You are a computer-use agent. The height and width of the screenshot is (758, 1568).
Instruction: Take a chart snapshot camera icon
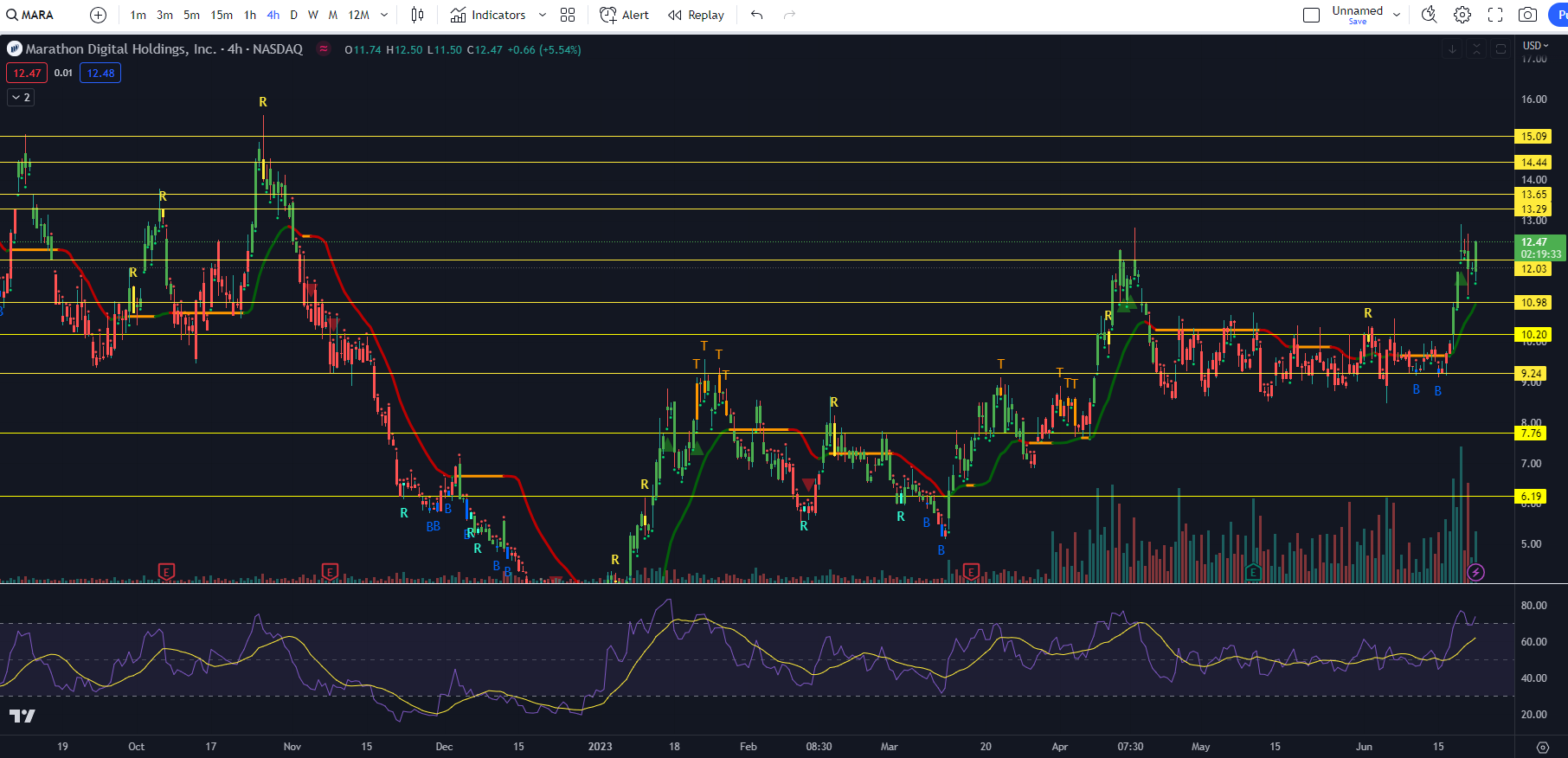1528,15
